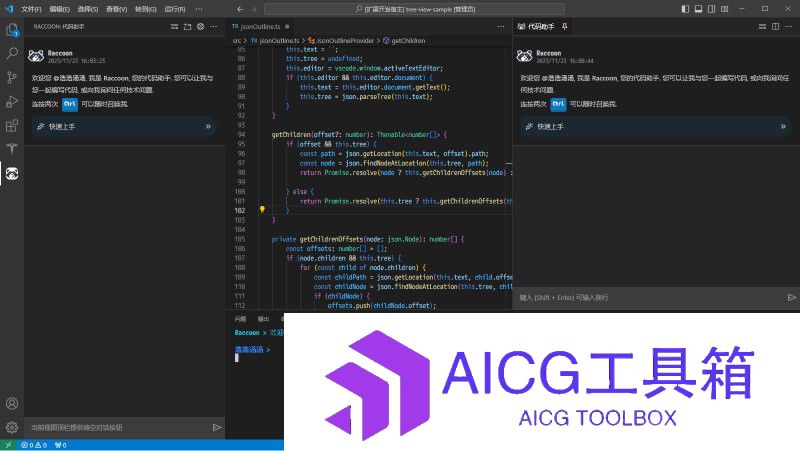Open the Manage gear in activity bar

pos(12,427)
